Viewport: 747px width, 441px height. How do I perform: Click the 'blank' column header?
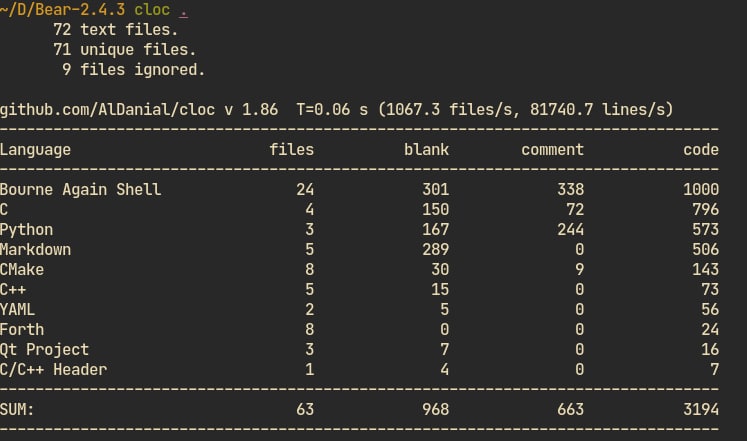point(426,150)
